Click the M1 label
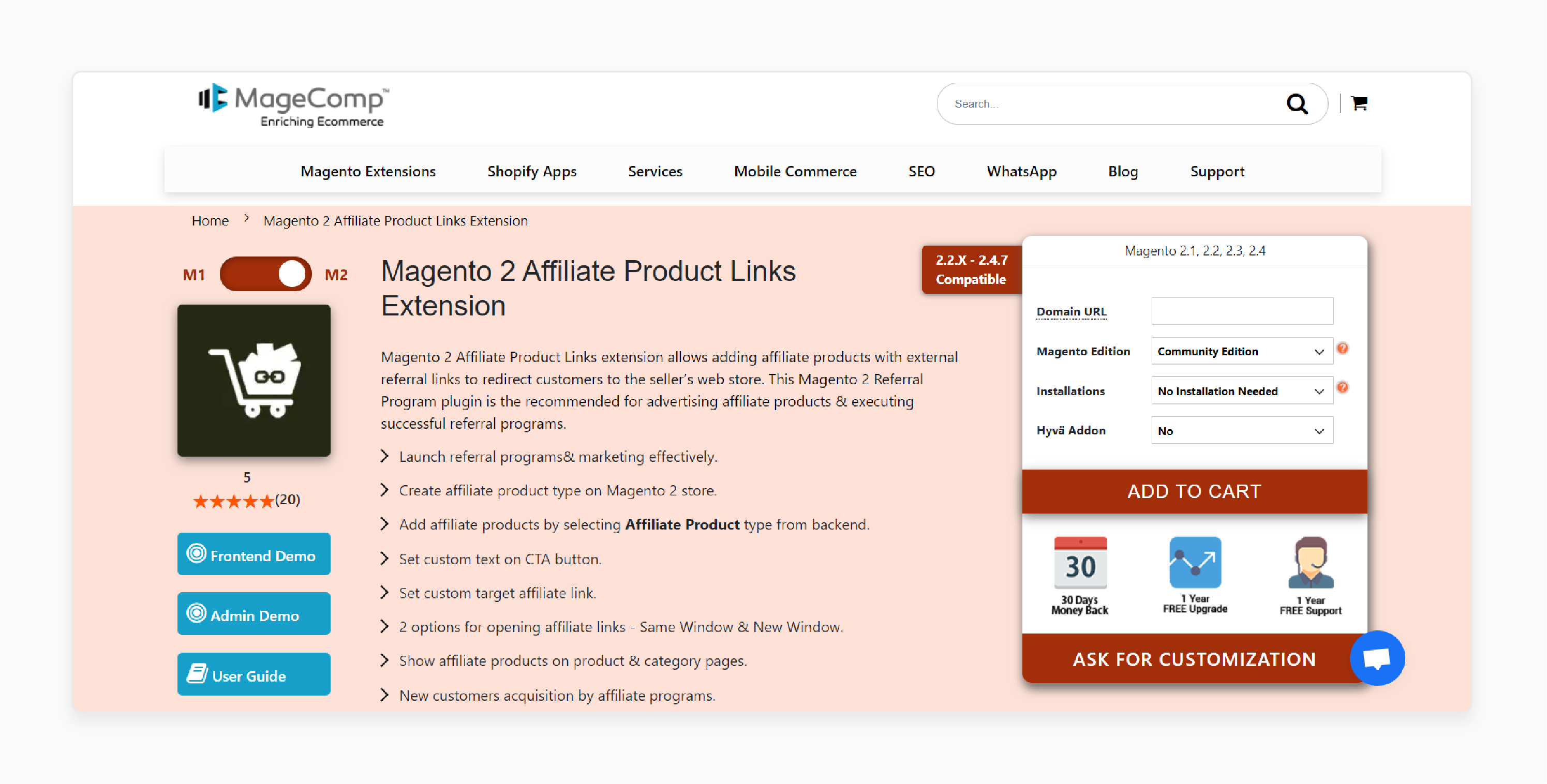This screenshot has width=1547, height=784. [194, 274]
